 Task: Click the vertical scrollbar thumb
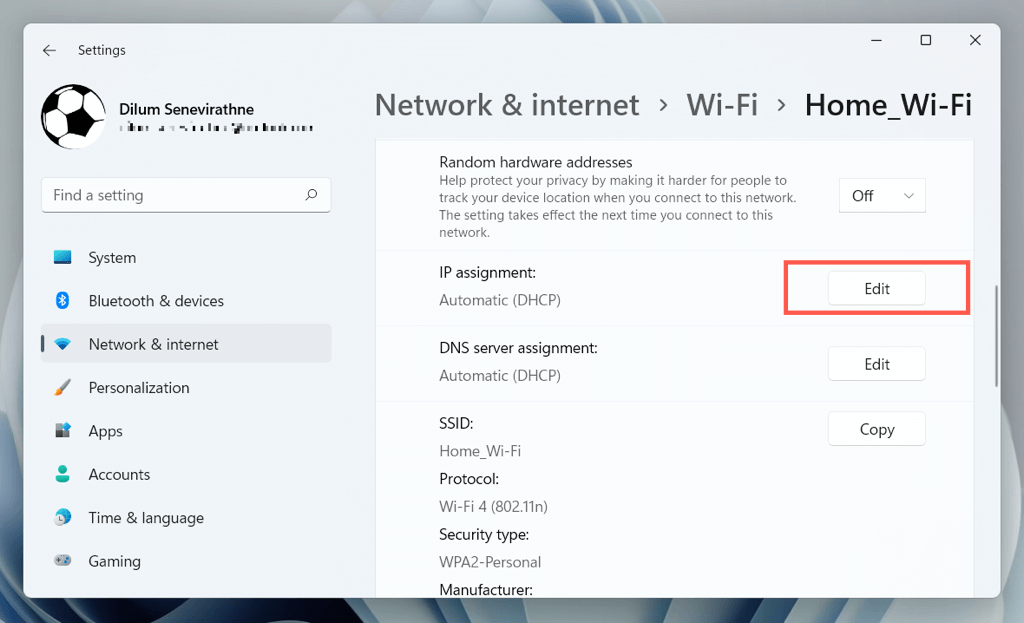click(997, 336)
